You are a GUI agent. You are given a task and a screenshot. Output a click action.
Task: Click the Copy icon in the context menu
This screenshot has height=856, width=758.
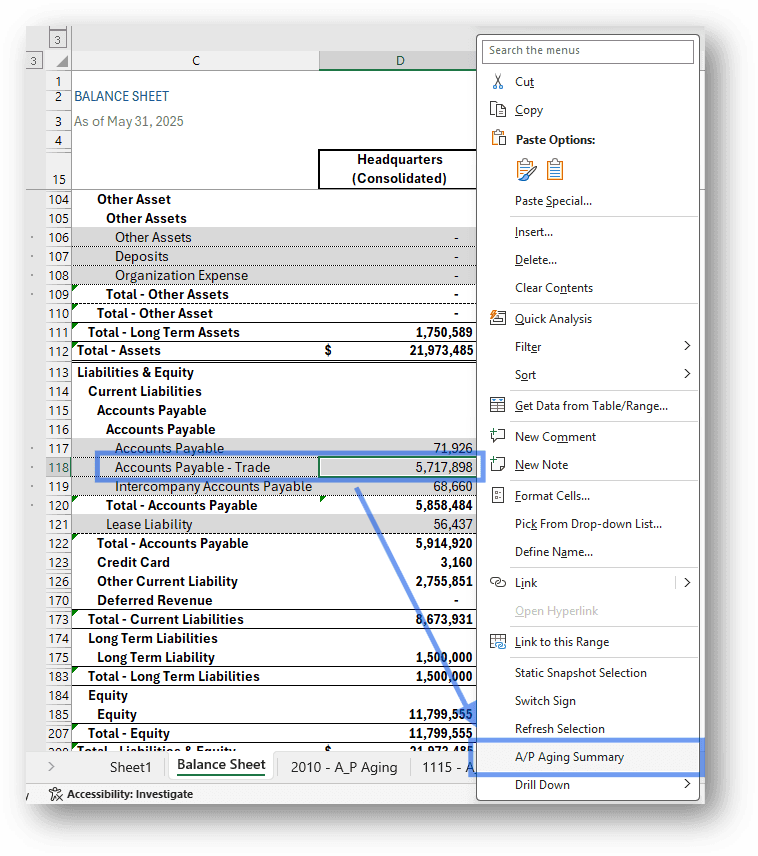(x=498, y=110)
